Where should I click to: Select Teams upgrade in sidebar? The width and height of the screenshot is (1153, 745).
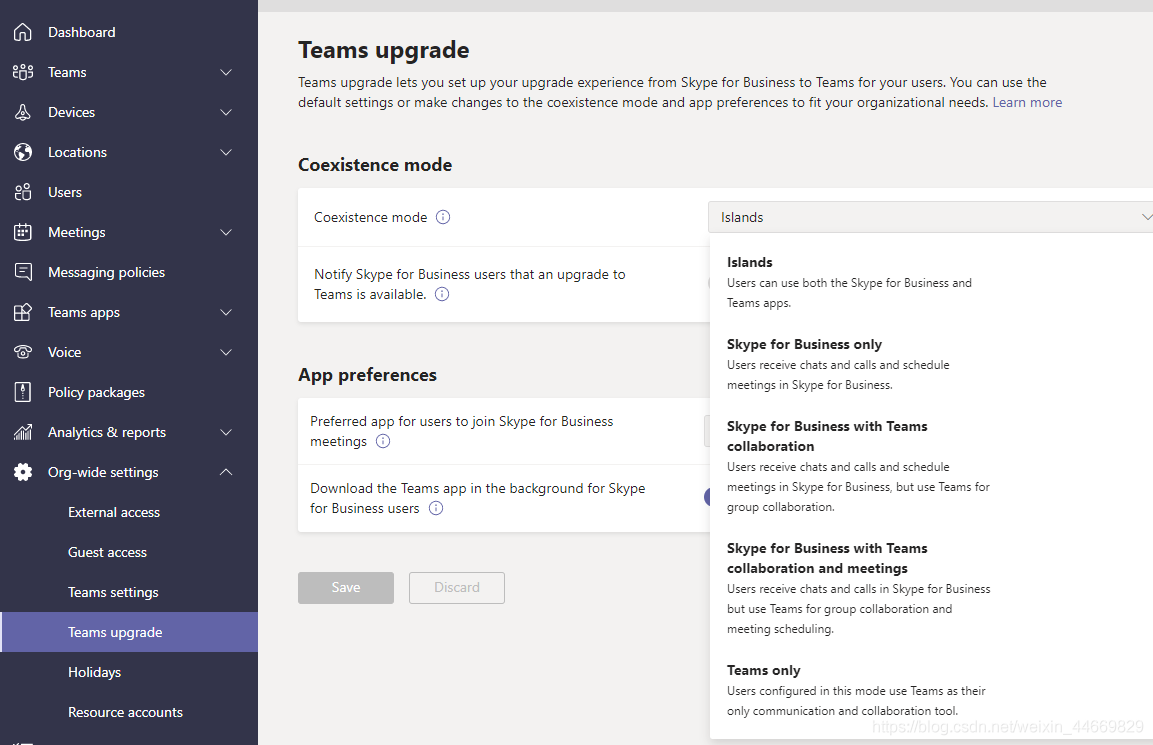pyautogui.click(x=129, y=632)
